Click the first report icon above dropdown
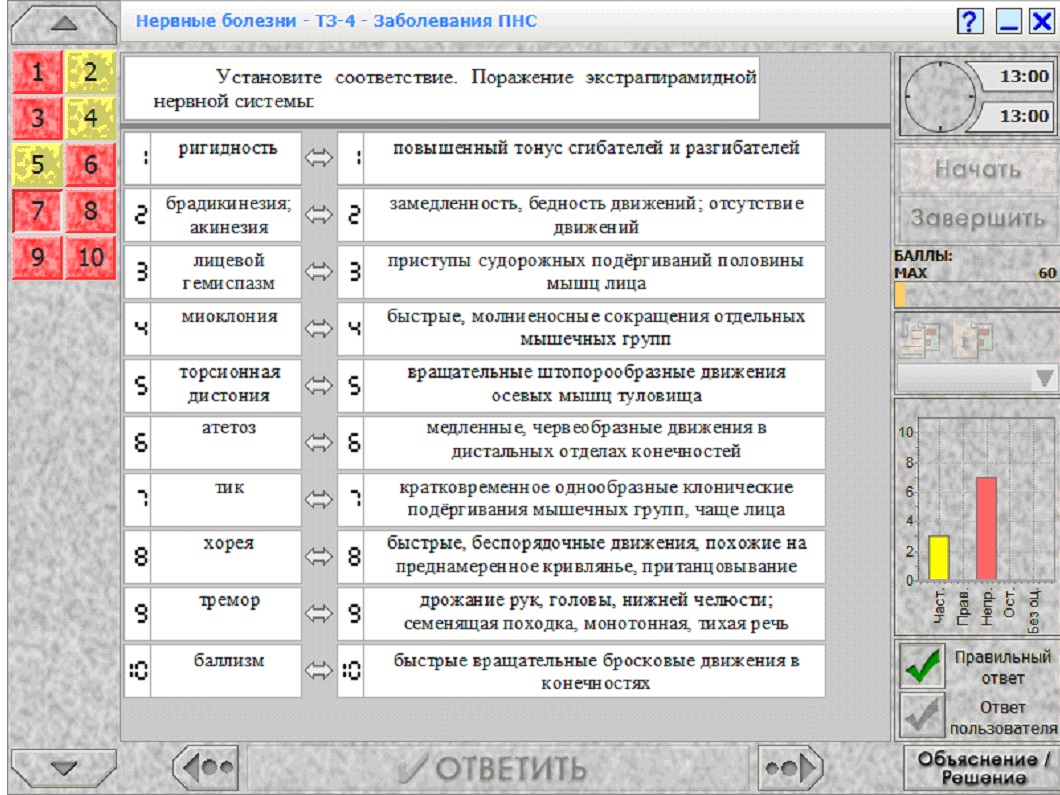Viewport: 1060px width, 795px height. (x=919, y=337)
